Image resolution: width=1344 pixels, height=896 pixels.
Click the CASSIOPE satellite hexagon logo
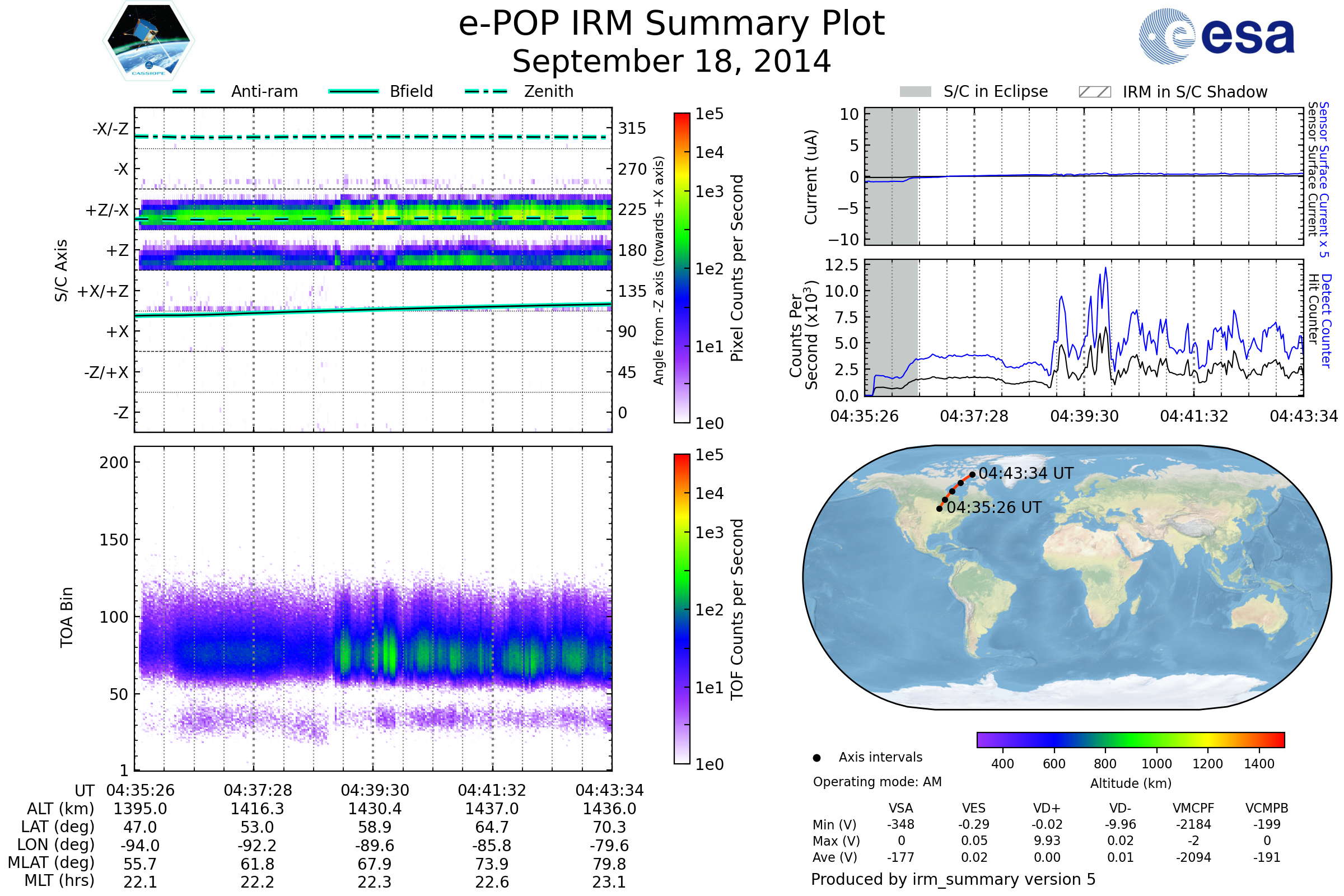(x=148, y=41)
